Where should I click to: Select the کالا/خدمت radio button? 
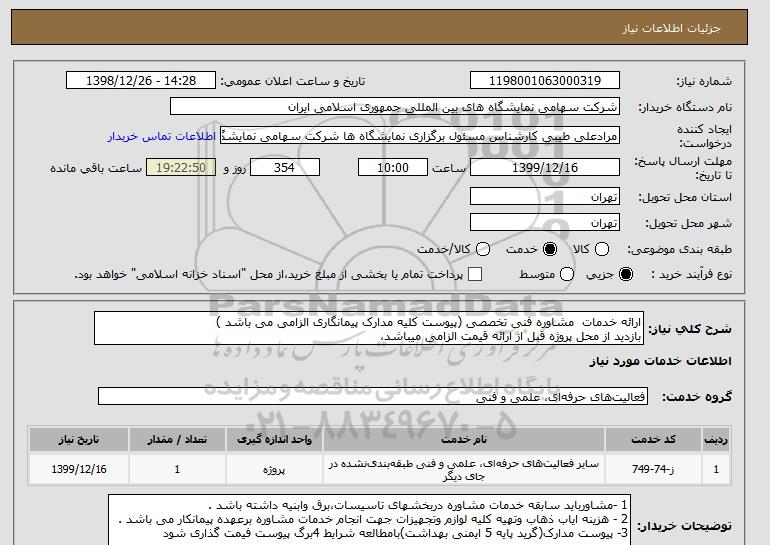(483, 249)
